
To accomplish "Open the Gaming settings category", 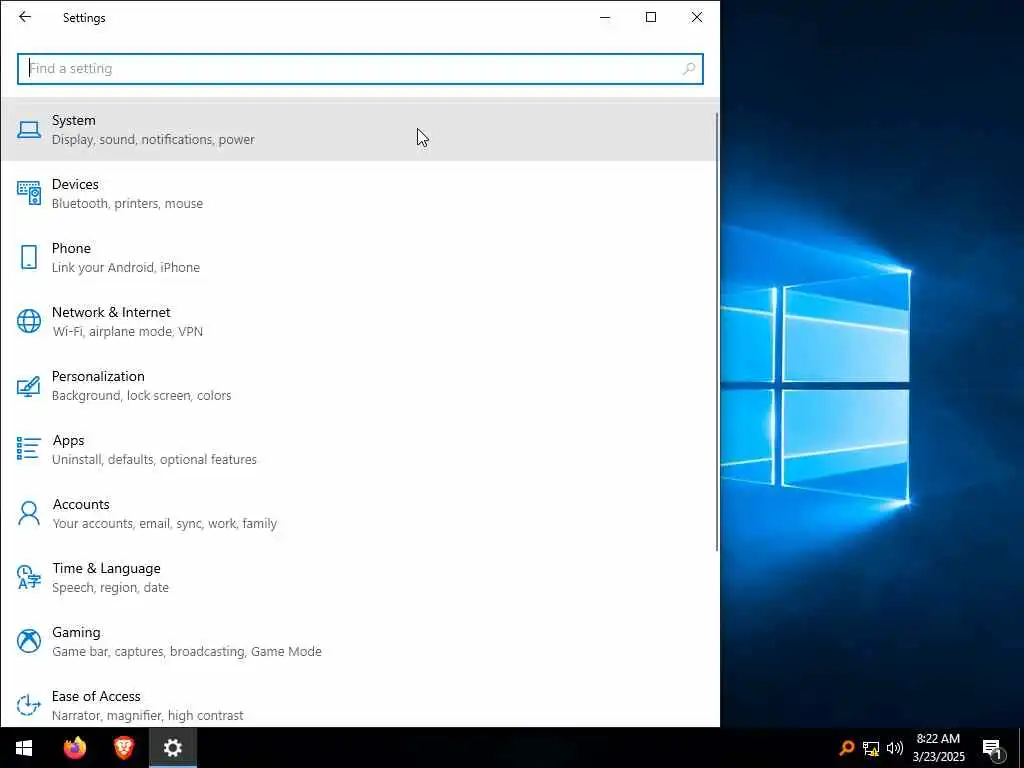I will click(359, 642).
